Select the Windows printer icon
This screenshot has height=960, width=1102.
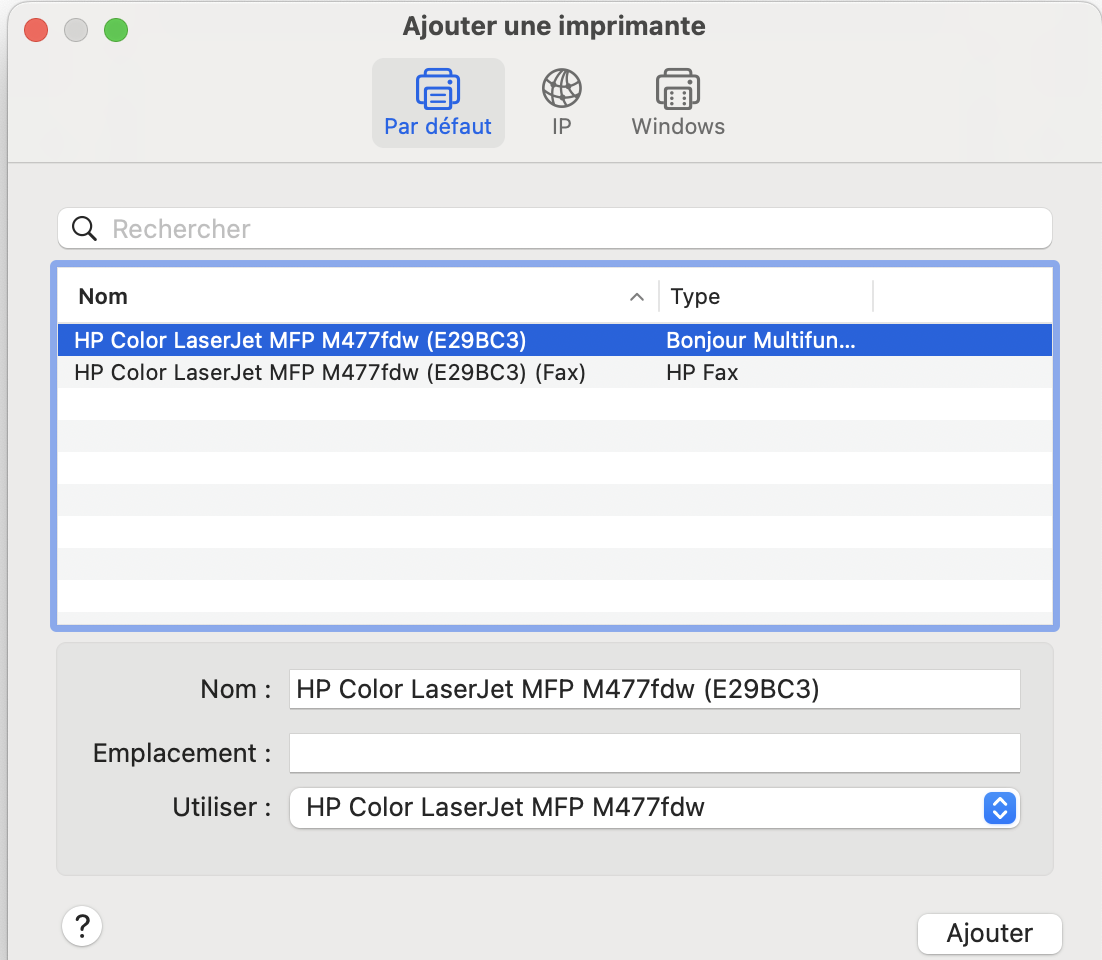tap(677, 89)
